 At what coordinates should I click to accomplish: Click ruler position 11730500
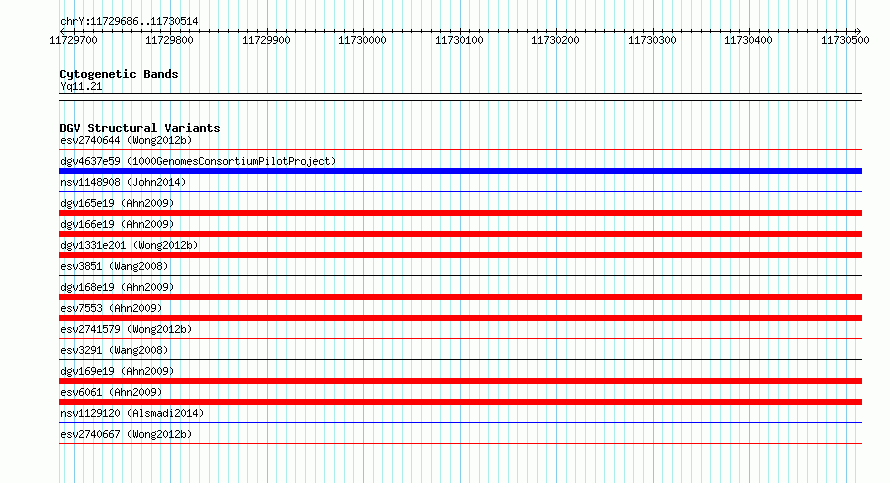[845, 40]
